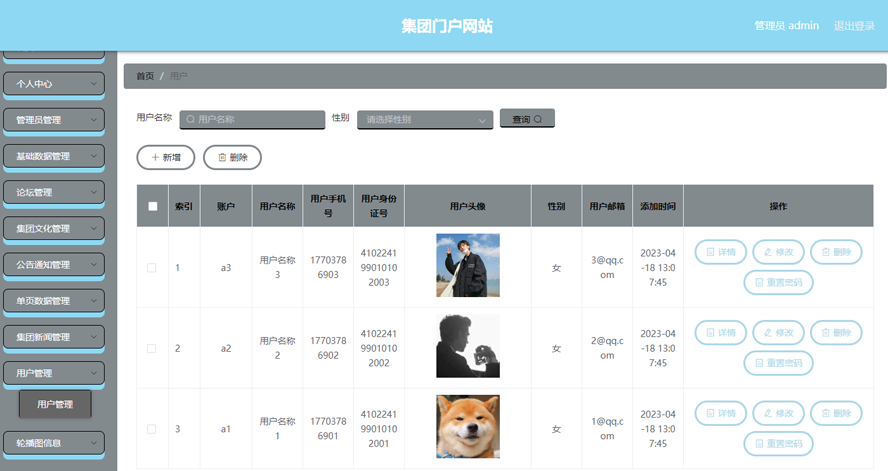Click the 账户 column header
The image size is (888, 471).
[226, 206]
